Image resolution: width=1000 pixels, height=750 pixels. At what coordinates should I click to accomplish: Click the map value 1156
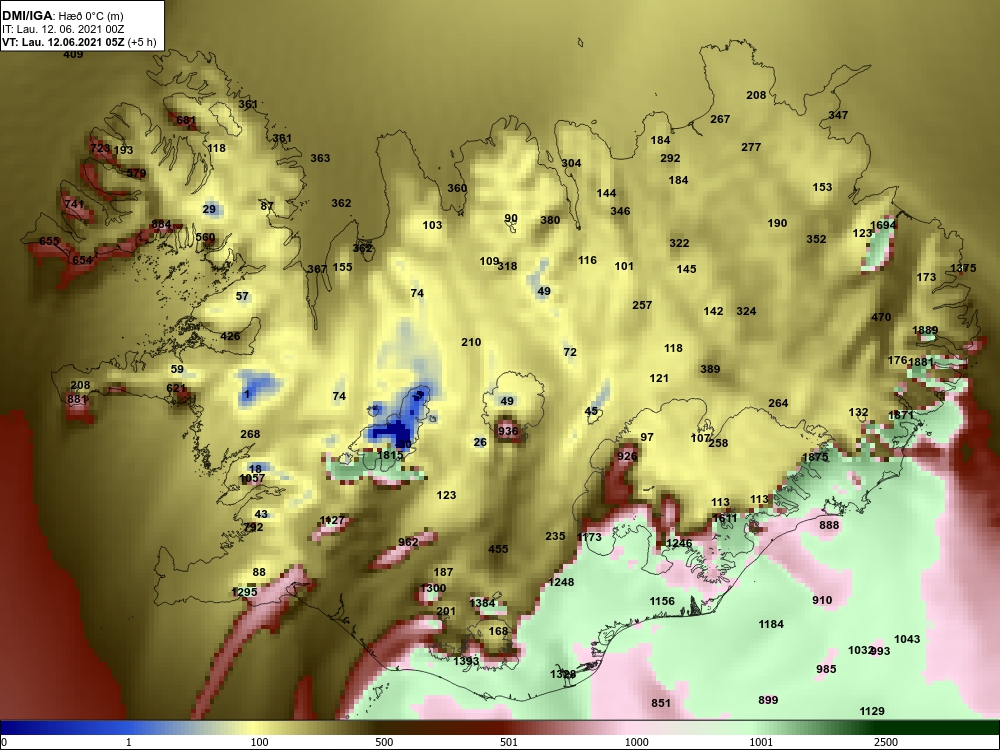point(663,601)
